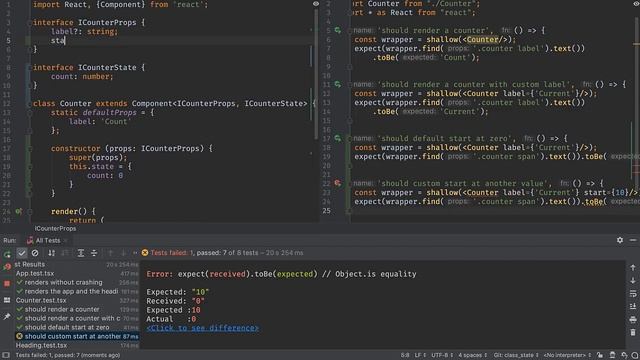Click override gutter icon beside render()
640x360 pixels.
(18, 211)
